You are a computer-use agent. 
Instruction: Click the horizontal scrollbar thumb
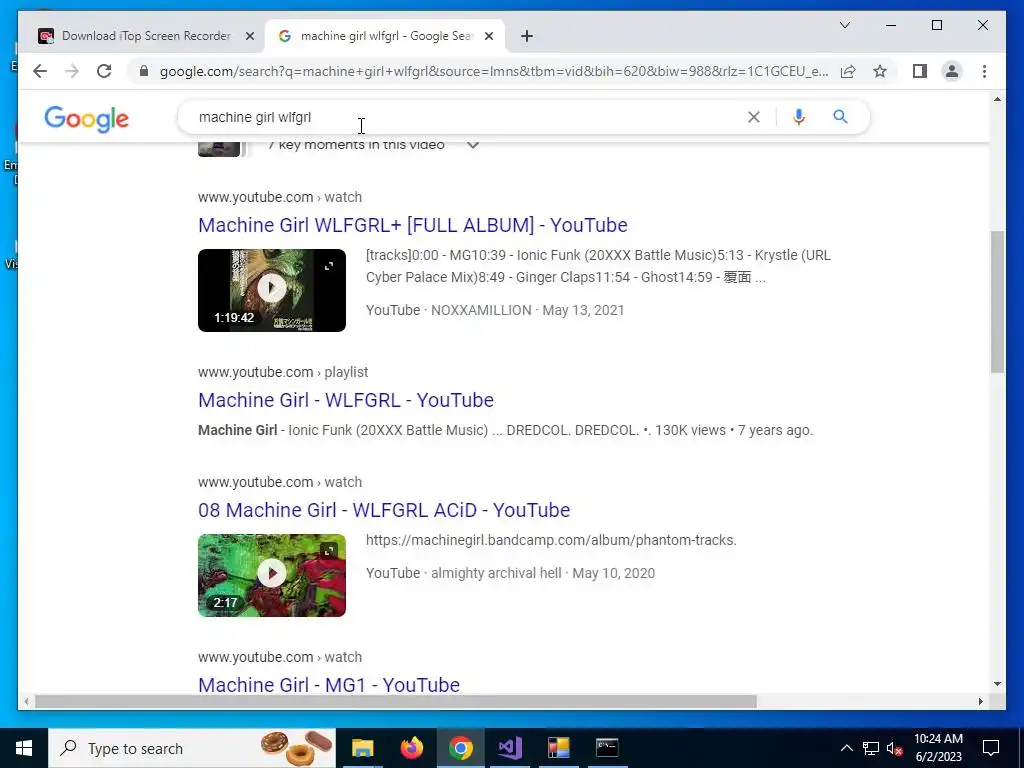click(396, 701)
